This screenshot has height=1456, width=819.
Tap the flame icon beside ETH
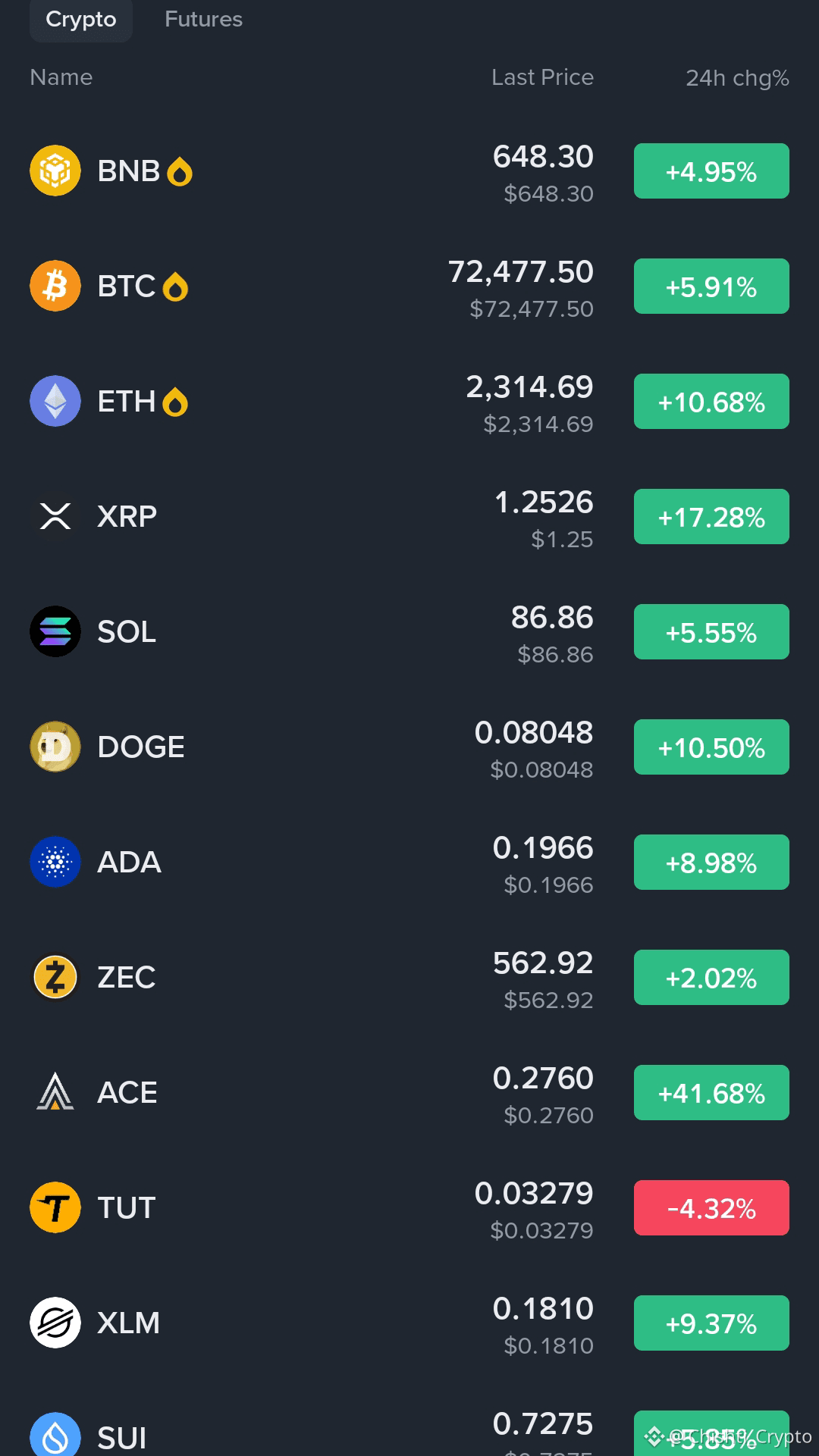(175, 402)
